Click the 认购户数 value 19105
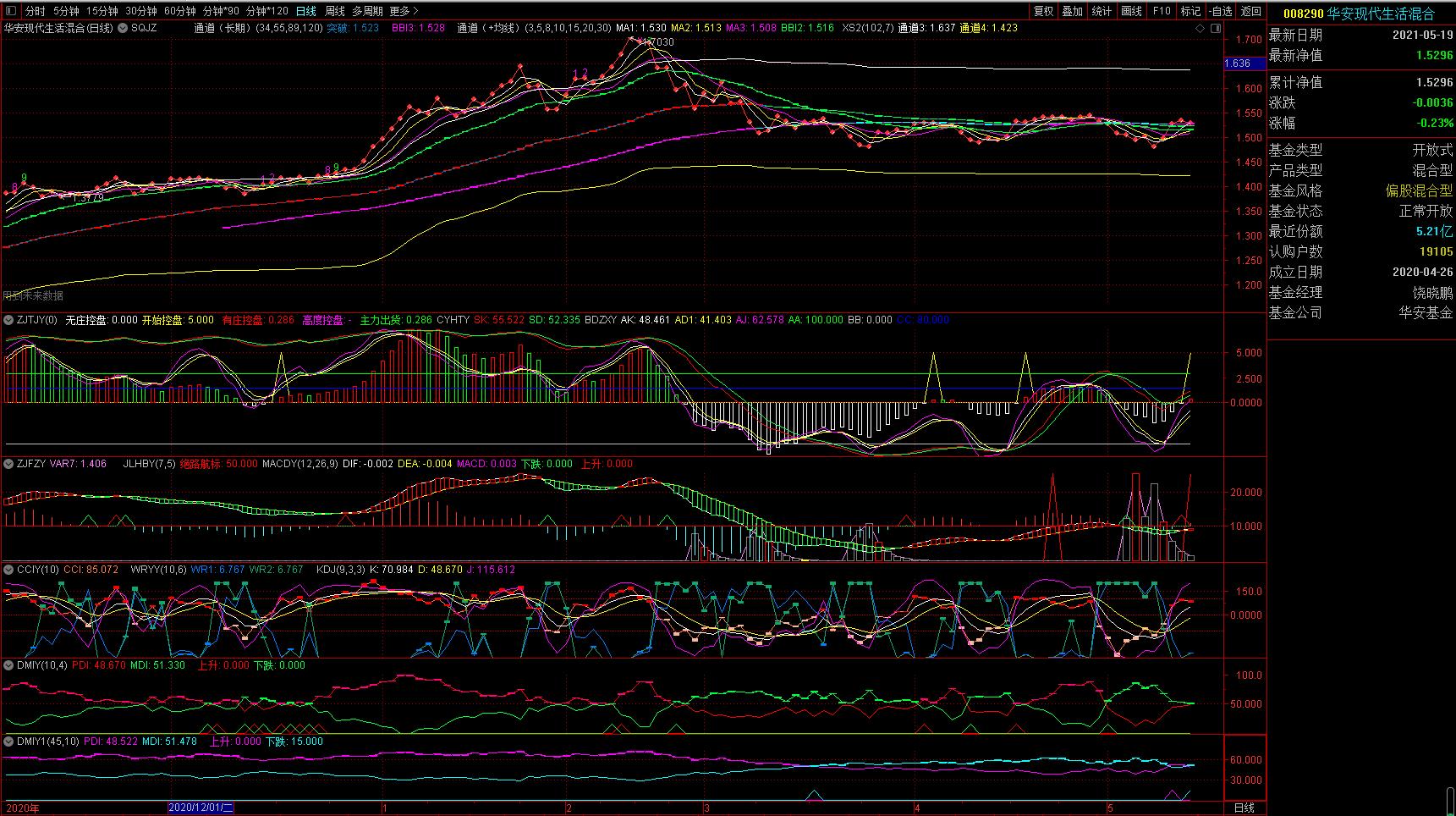 point(1437,252)
